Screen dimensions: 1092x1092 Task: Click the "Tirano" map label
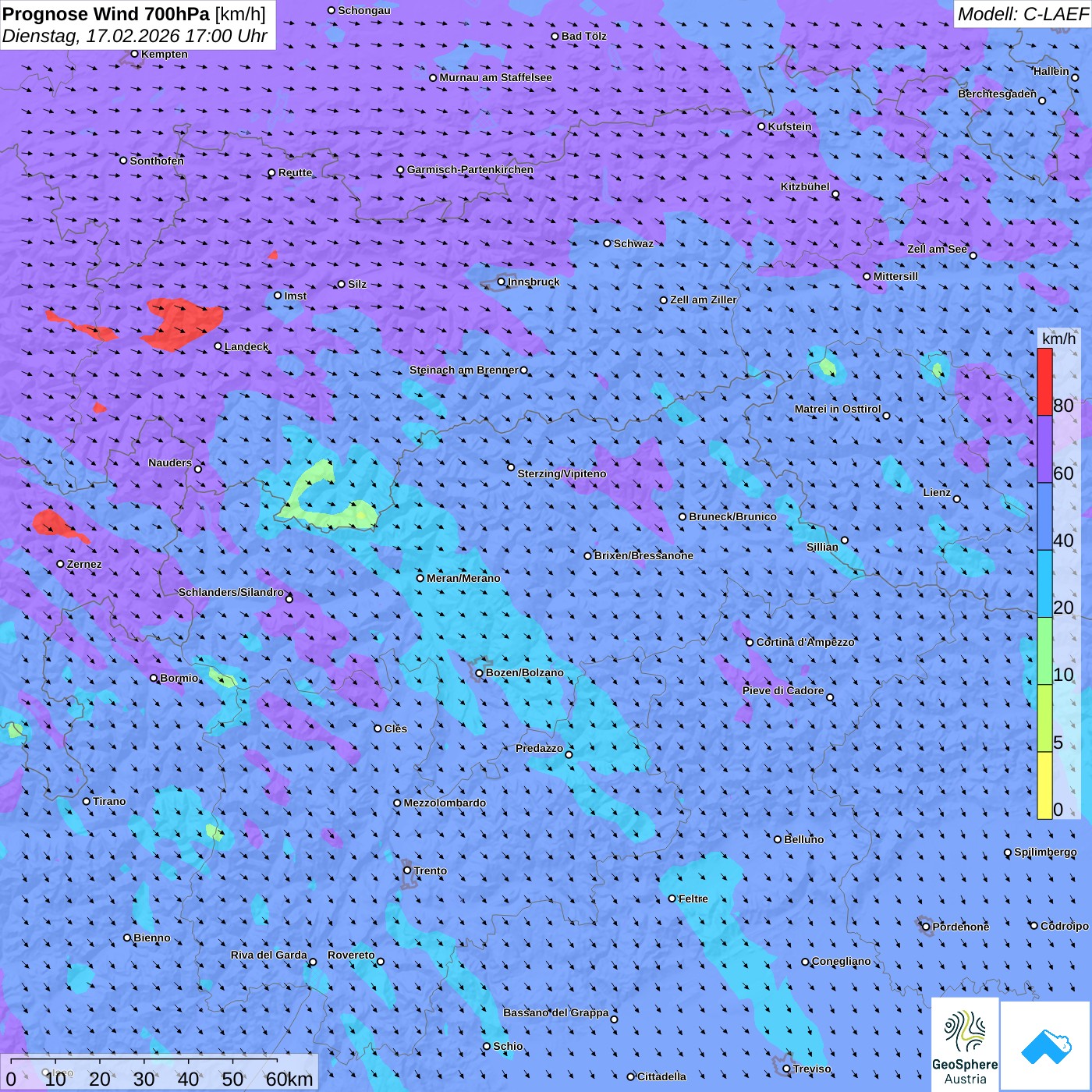pos(109,801)
